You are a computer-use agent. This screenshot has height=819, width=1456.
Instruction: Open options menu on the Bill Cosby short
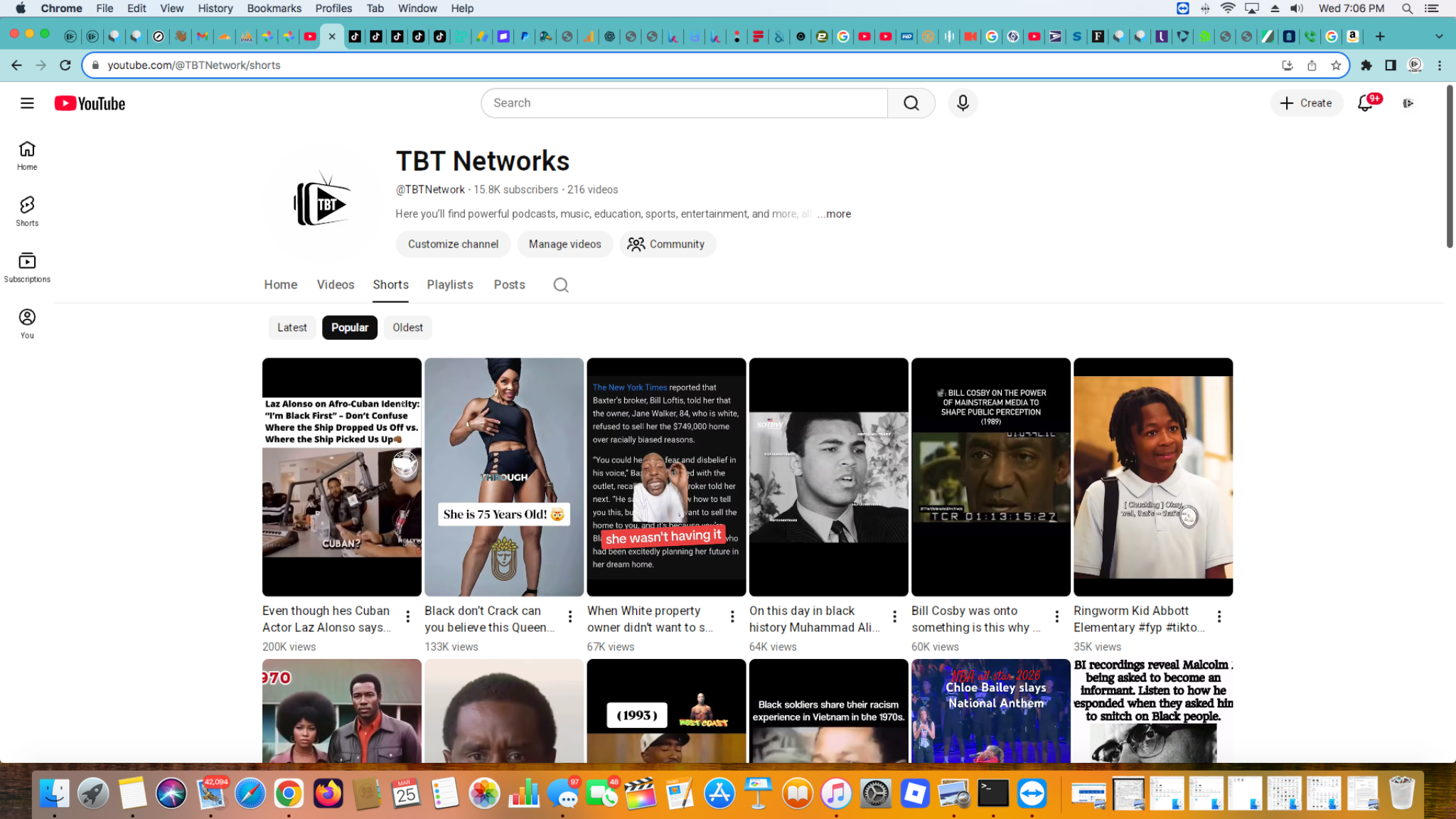tap(1056, 616)
